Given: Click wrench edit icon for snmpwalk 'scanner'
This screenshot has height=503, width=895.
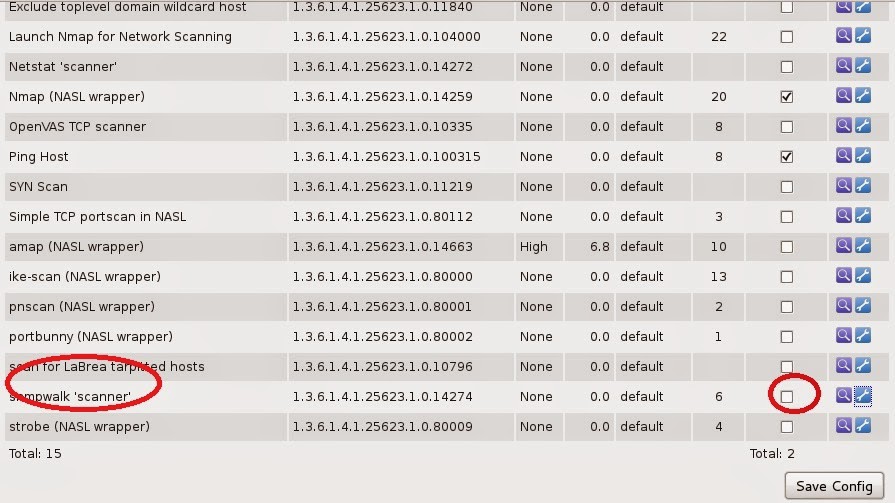Looking at the screenshot, I should pos(863,397).
